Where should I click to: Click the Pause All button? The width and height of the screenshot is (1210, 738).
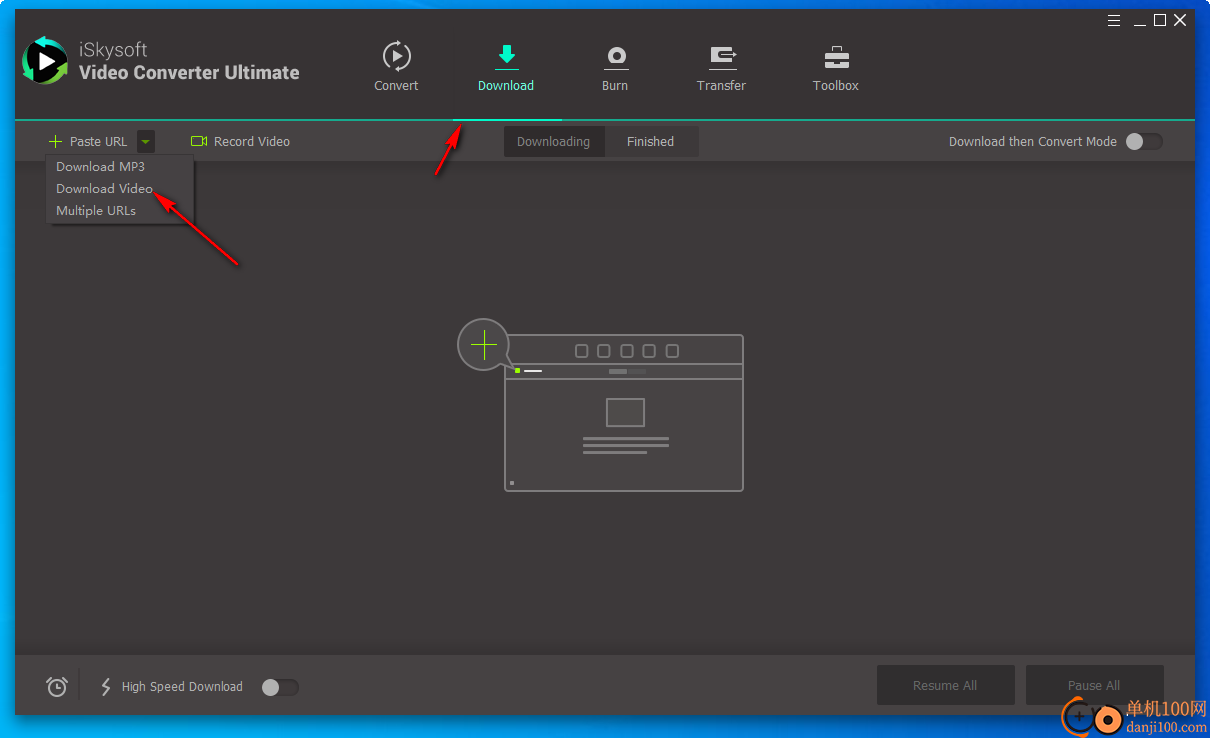(1094, 685)
